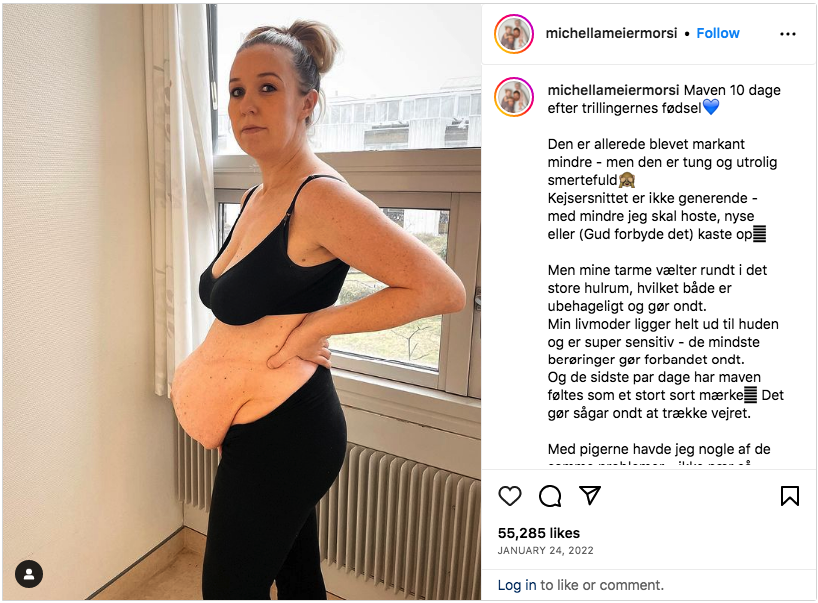
Task: Share post using paper plane icon
Action: pos(590,495)
